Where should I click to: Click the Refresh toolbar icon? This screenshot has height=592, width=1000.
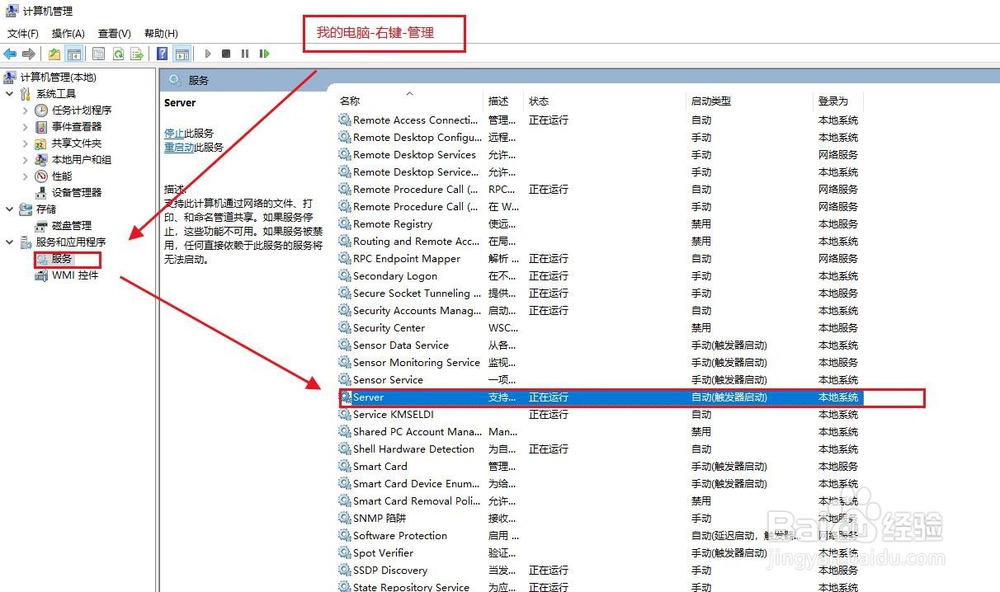coord(118,53)
